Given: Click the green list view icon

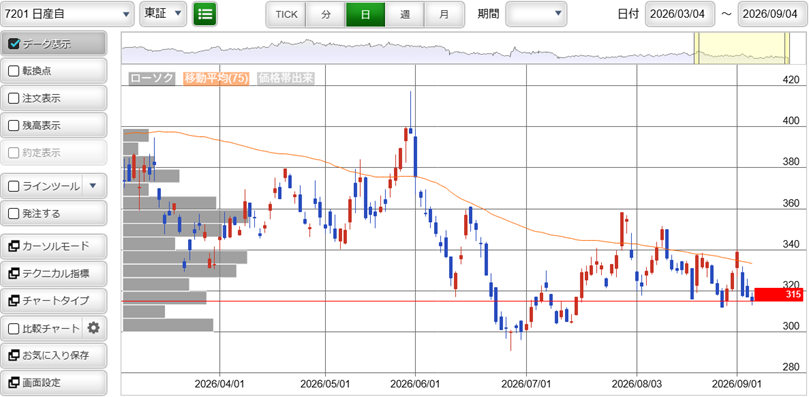Looking at the screenshot, I should click(205, 14).
